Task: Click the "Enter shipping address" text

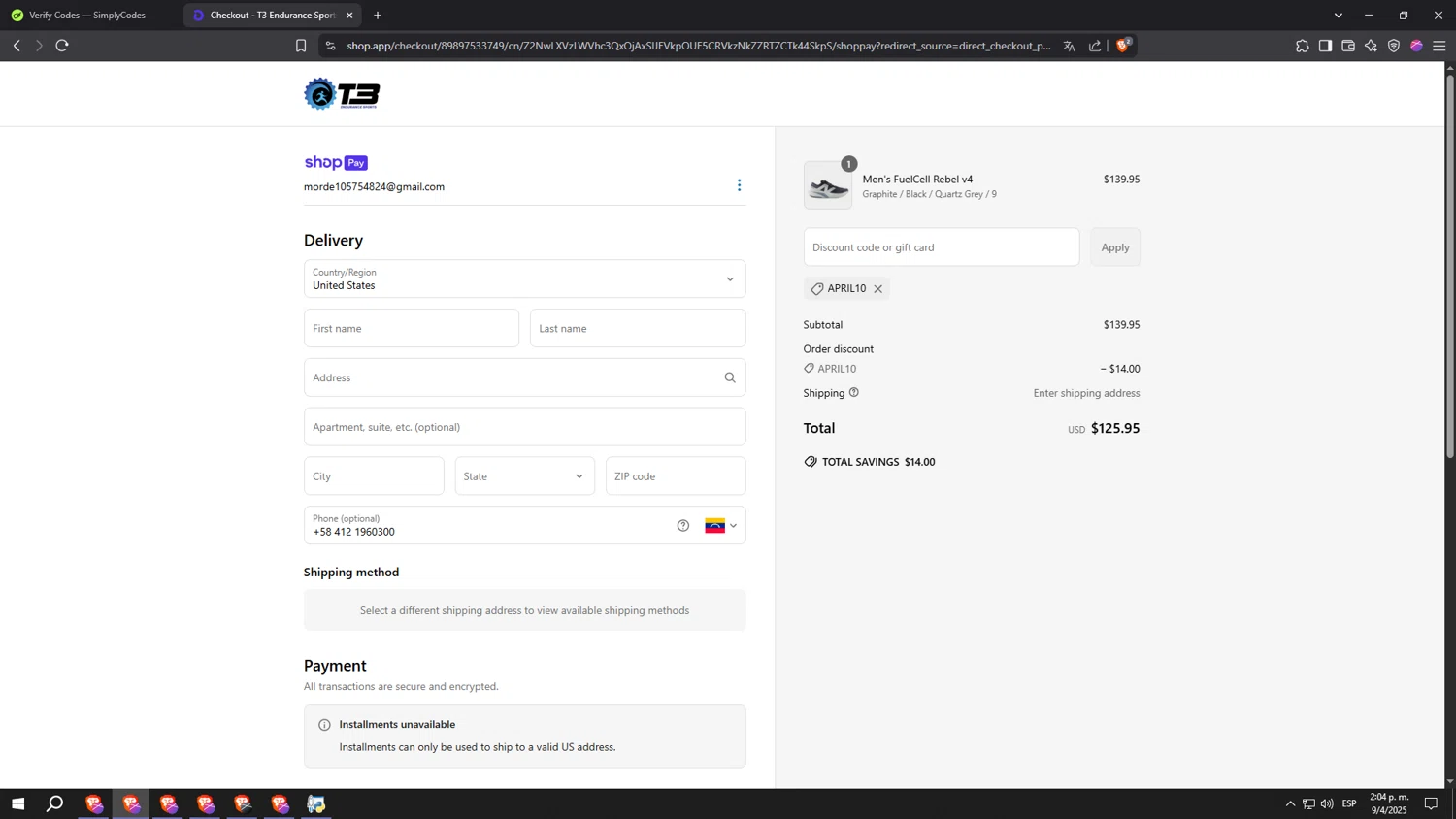Action: [x=1086, y=394]
